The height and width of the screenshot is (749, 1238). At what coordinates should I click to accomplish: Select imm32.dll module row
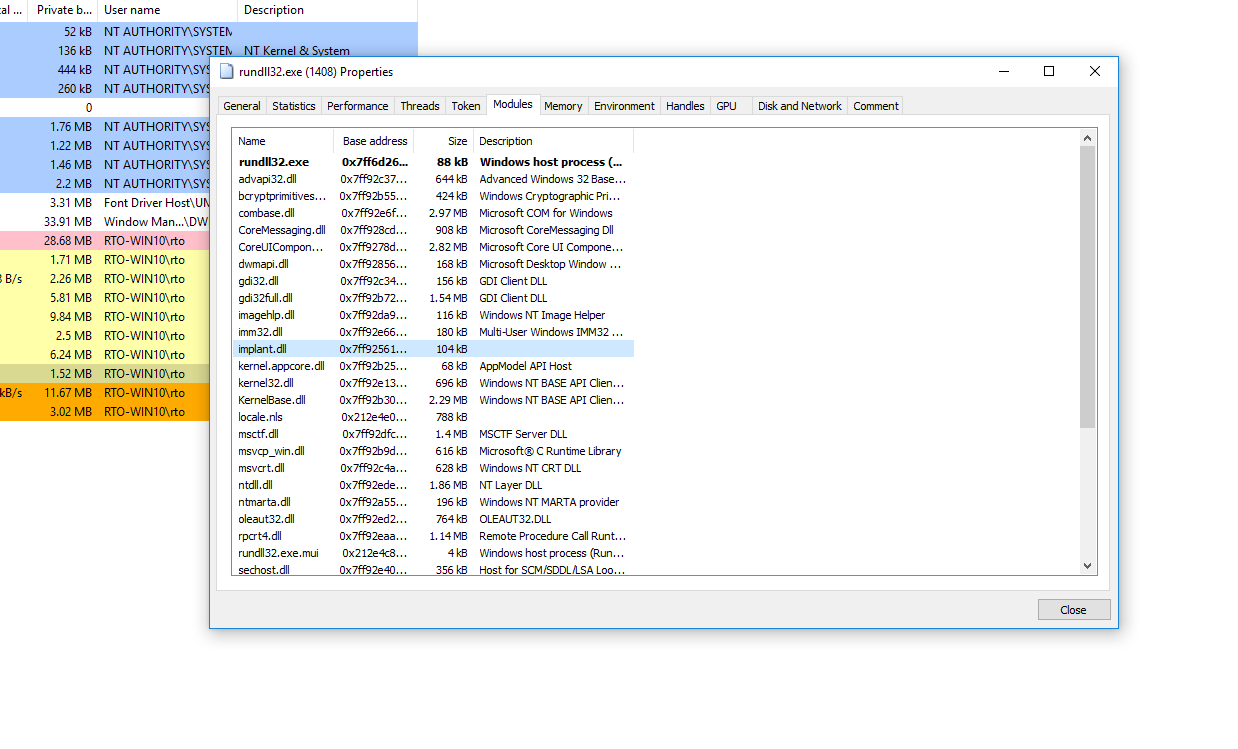pyautogui.click(x=433, y=332)
